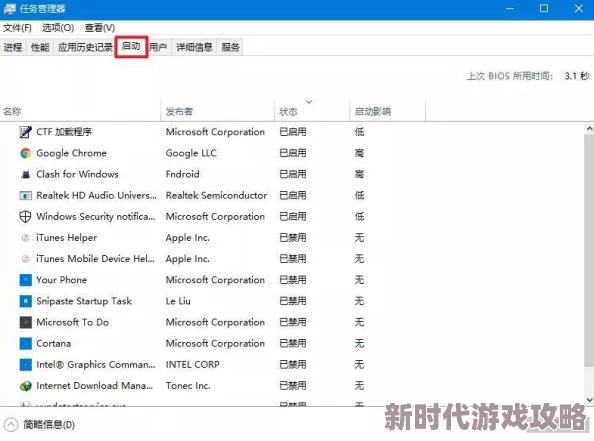Select the 启动 tab
The height and width of the screenshot is (441, 594).
[x=131, y=46]
